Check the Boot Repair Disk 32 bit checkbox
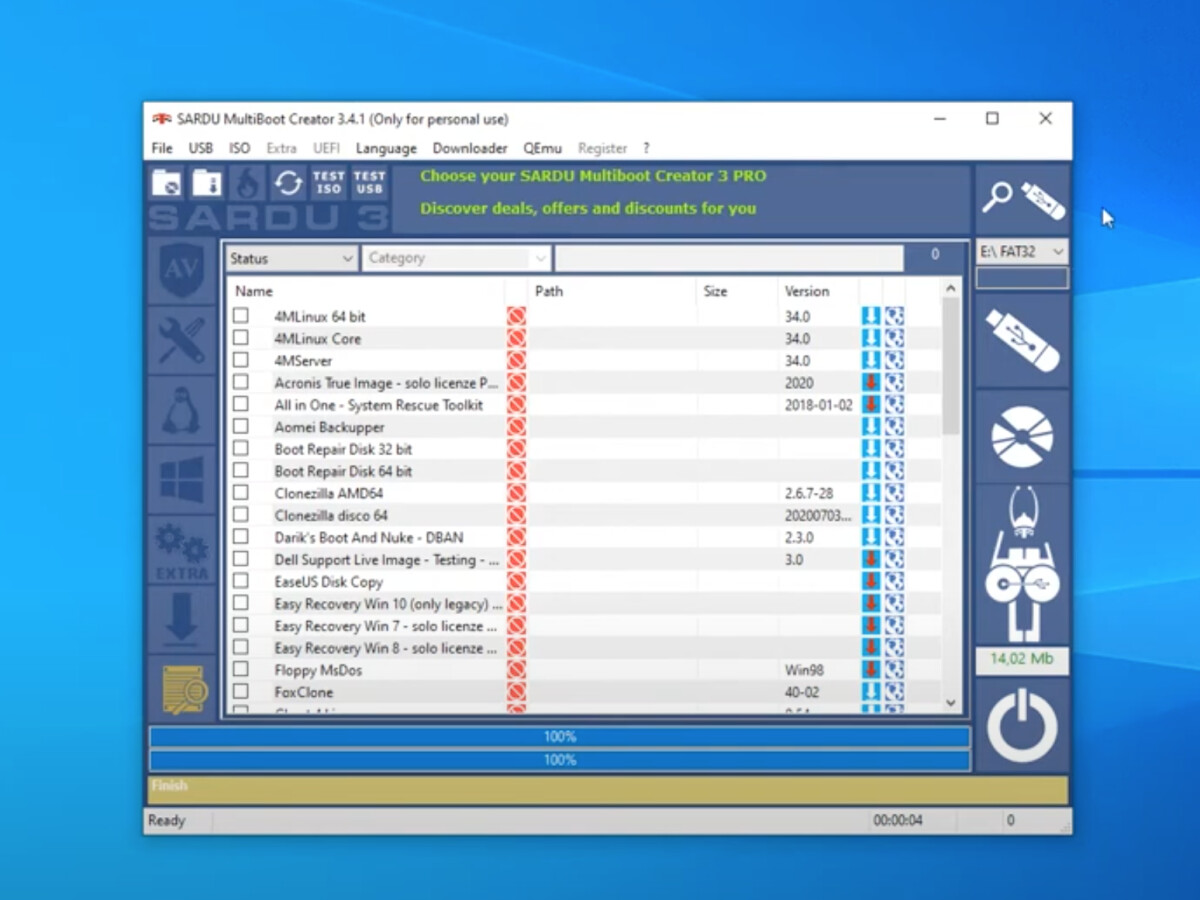1200x900 pixels. [x=241, y=449]
